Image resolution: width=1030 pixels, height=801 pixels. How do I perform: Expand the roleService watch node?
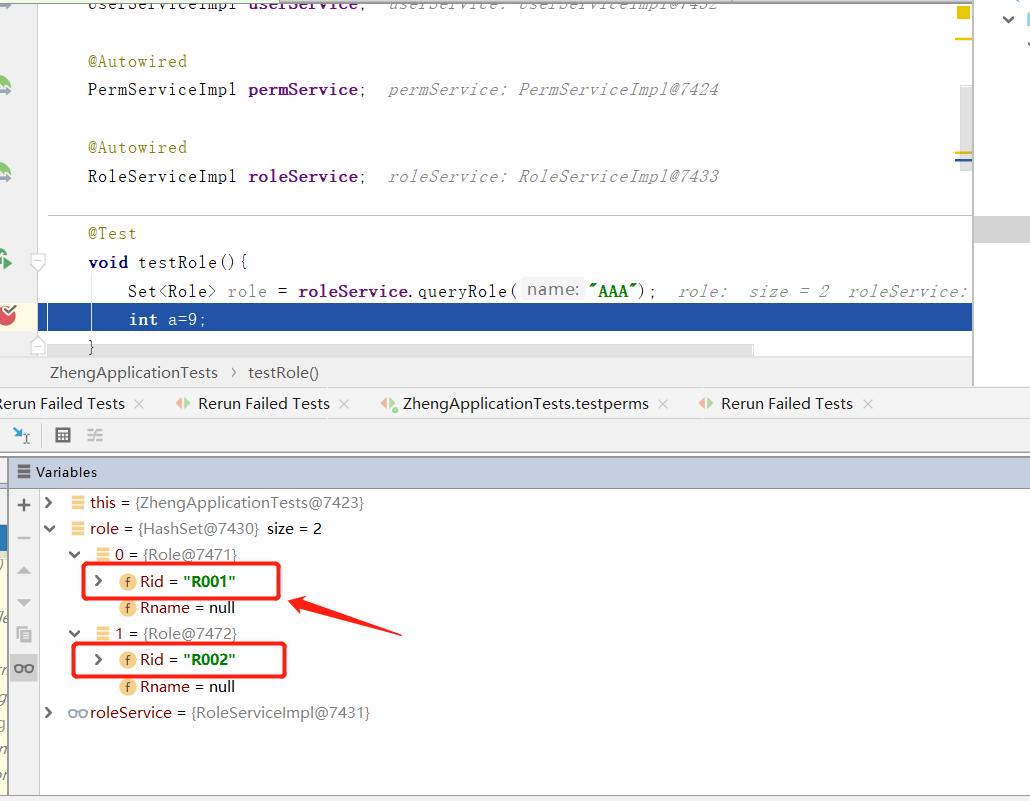49,712
